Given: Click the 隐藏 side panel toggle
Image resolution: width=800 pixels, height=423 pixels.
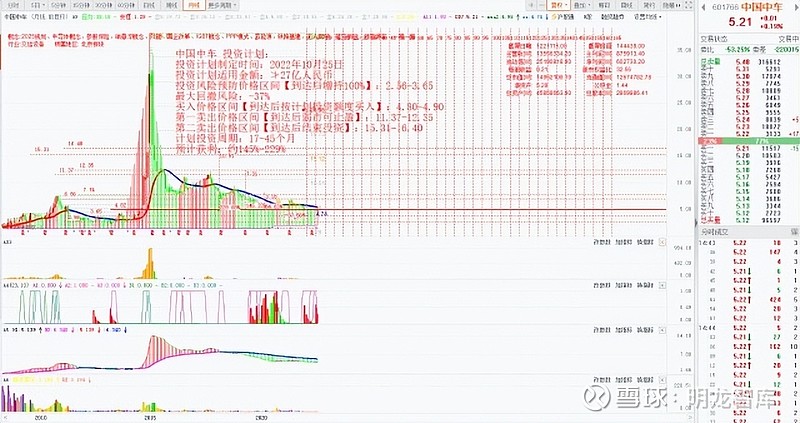Looking at the screenshot, I should click(x=671, y=5).
